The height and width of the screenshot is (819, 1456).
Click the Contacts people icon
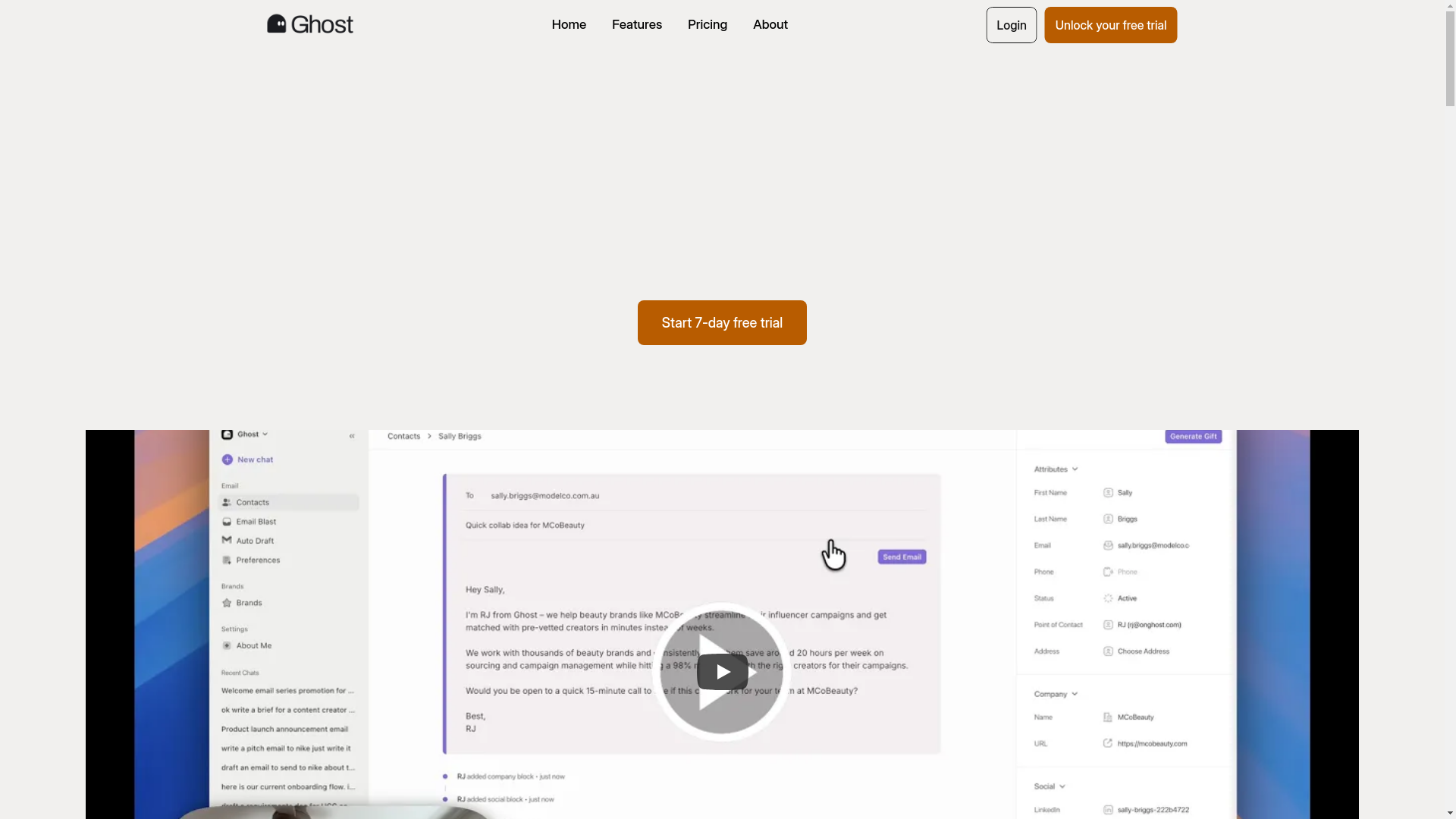coord(226,502)
